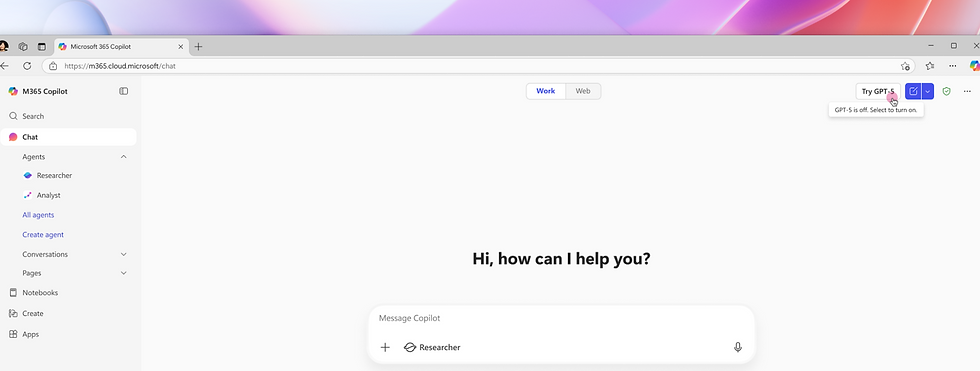The width and height of the screenshot is (980, 371).
Task: Switch to the Web tab
Action: pyautogui.click(x=582, y=91)
